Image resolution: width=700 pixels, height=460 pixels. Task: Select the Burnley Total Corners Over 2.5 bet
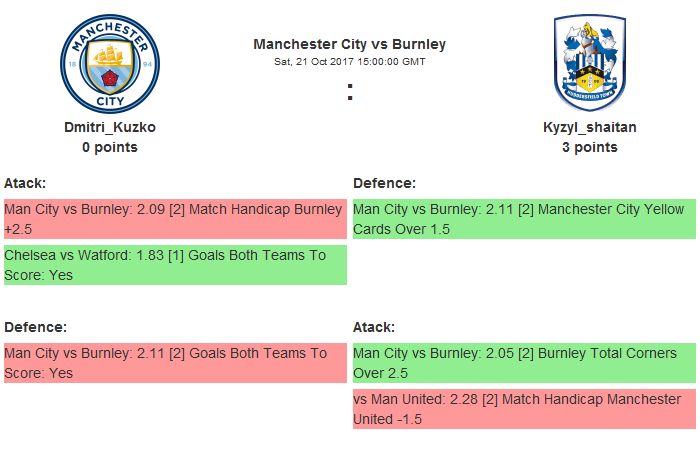[x=524, y=363]
